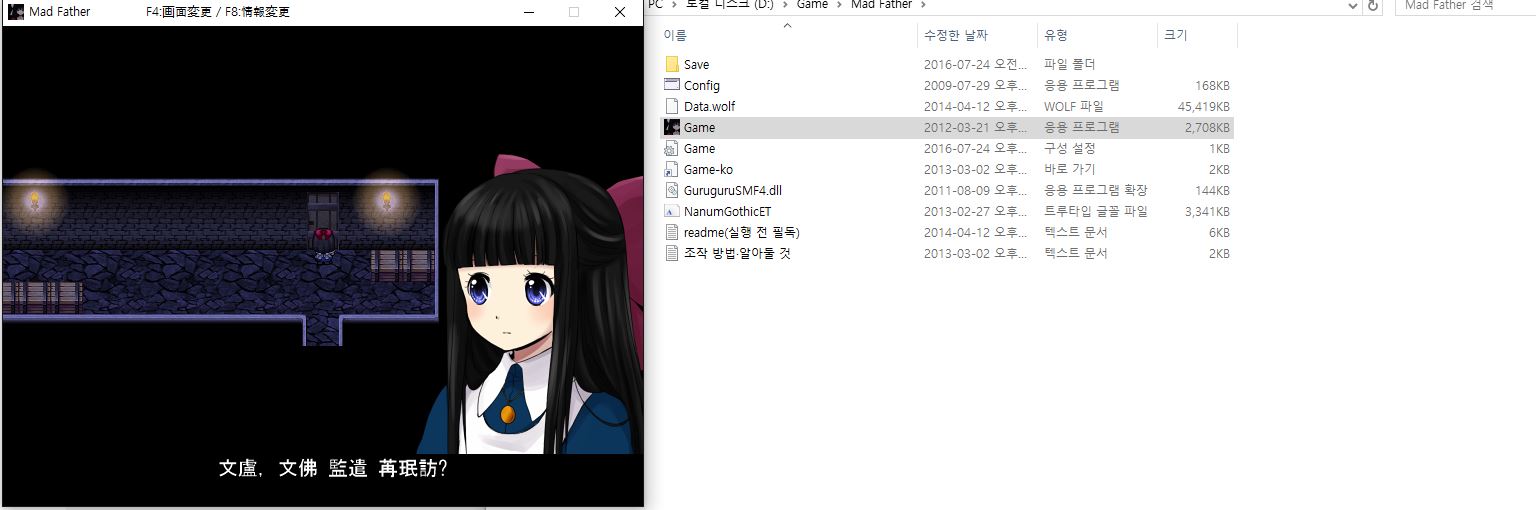
Task: Expand the chevron after Mad Father breadcrumb
Action: point(923,5)
